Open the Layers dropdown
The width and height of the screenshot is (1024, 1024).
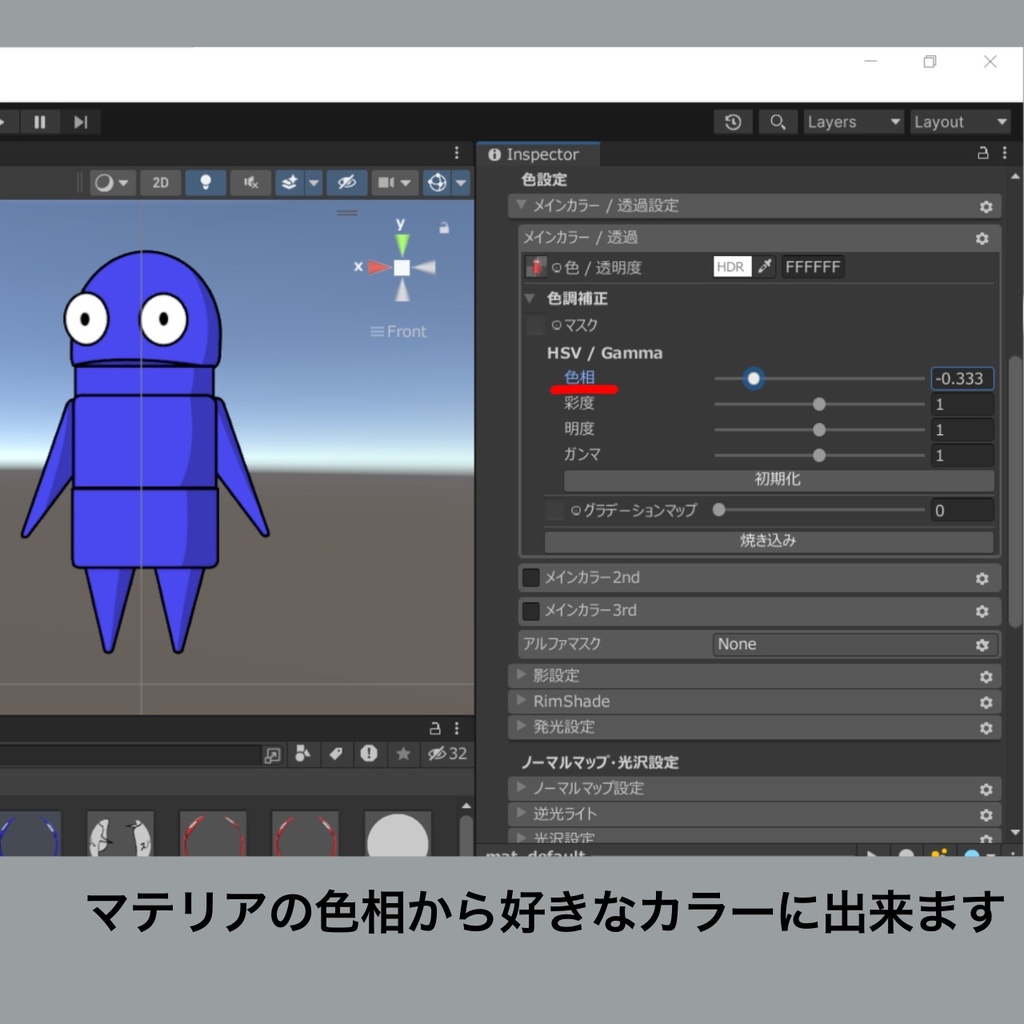point(853,121)
